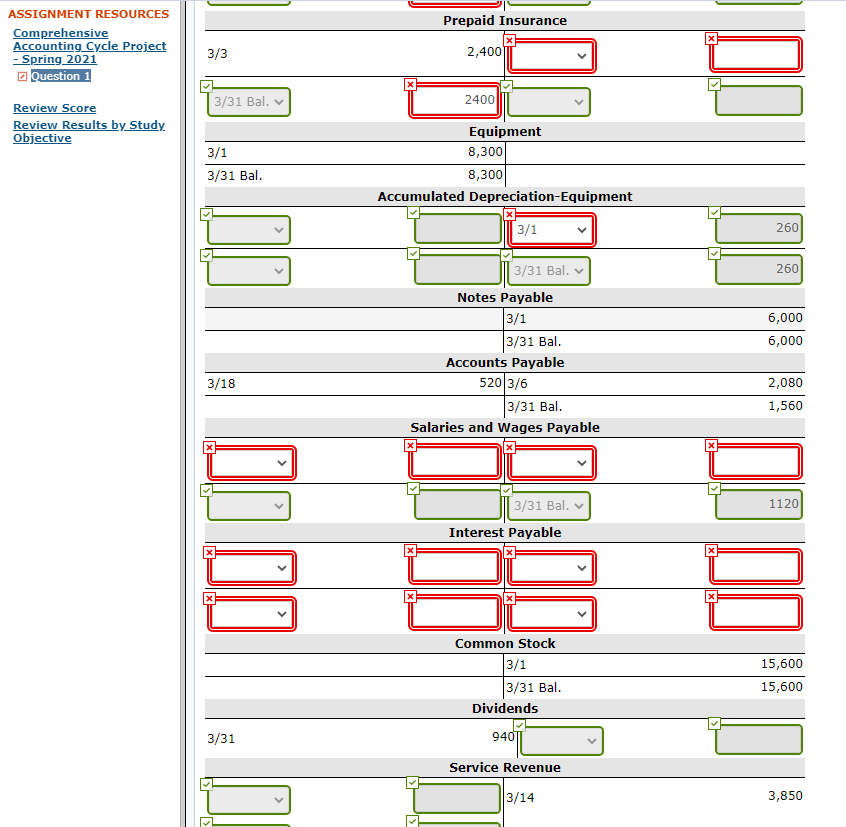Click Salaries Payable balance row debit dropdown

(249, 506)
